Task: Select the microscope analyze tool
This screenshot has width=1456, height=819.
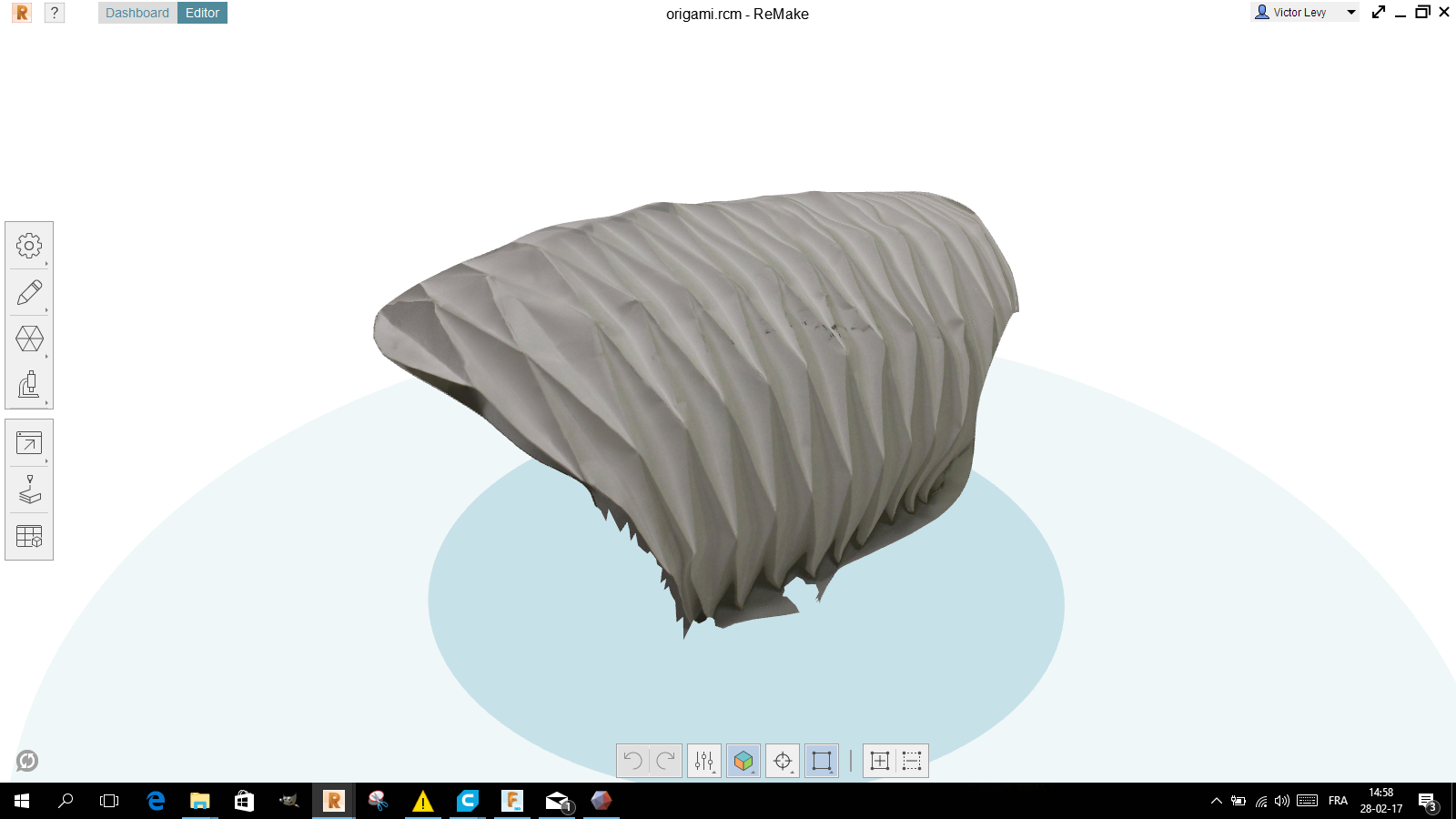Action: click(29, 385)
